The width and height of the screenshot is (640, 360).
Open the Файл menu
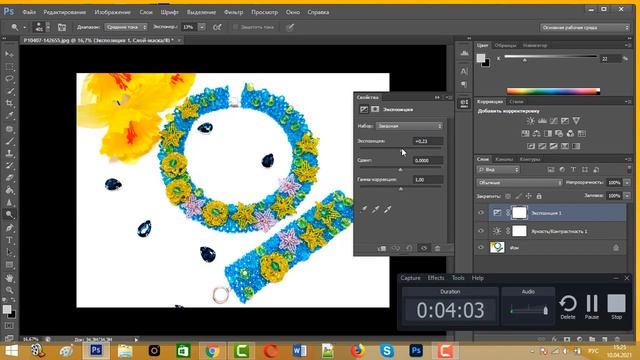tap(29, 12)
